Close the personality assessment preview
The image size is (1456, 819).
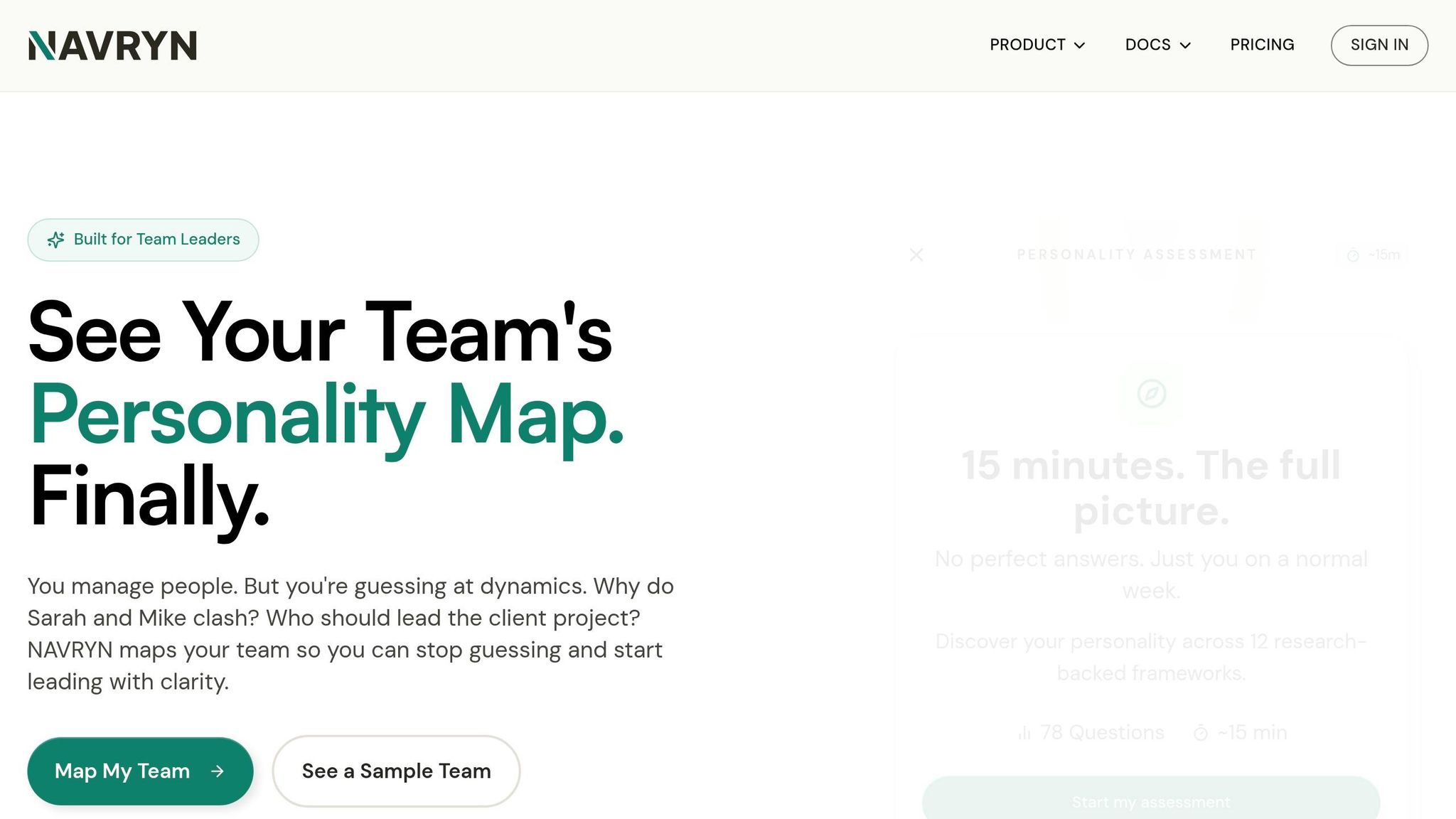[x=916, y=255]
